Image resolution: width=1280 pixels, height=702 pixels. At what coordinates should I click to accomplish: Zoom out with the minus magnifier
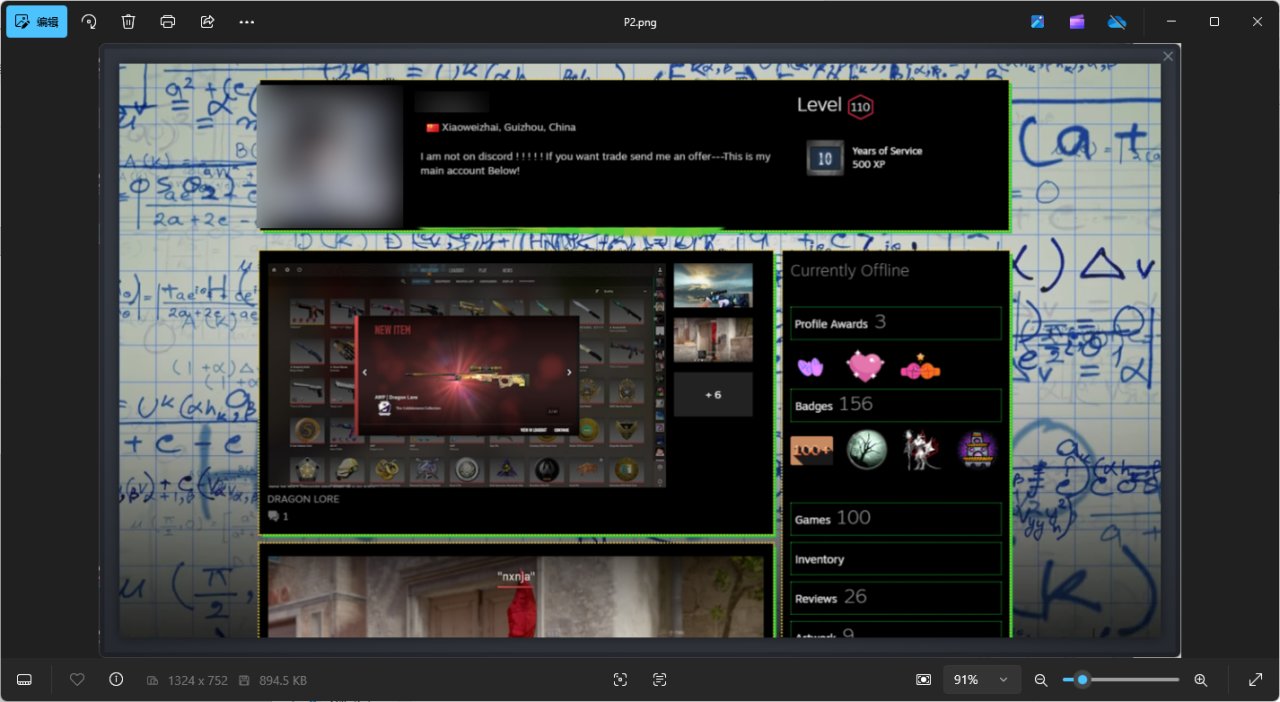tap(1041, 680)
